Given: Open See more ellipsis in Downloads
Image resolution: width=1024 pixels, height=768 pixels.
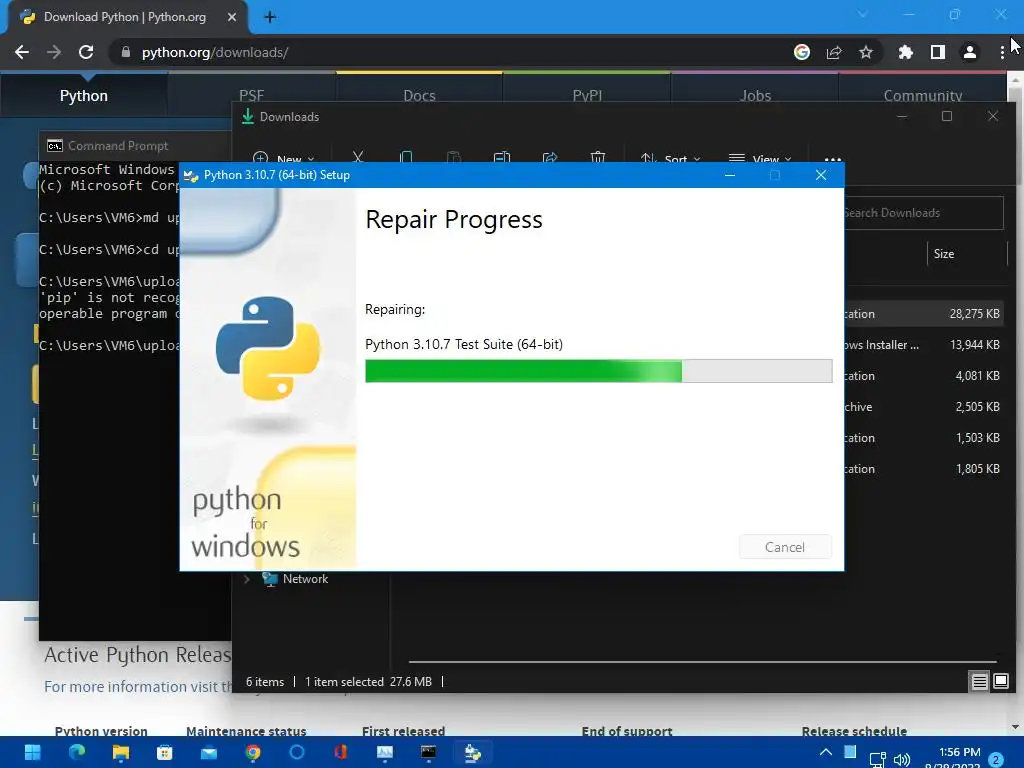Looking at the screenshot, I should click(833, 159).
